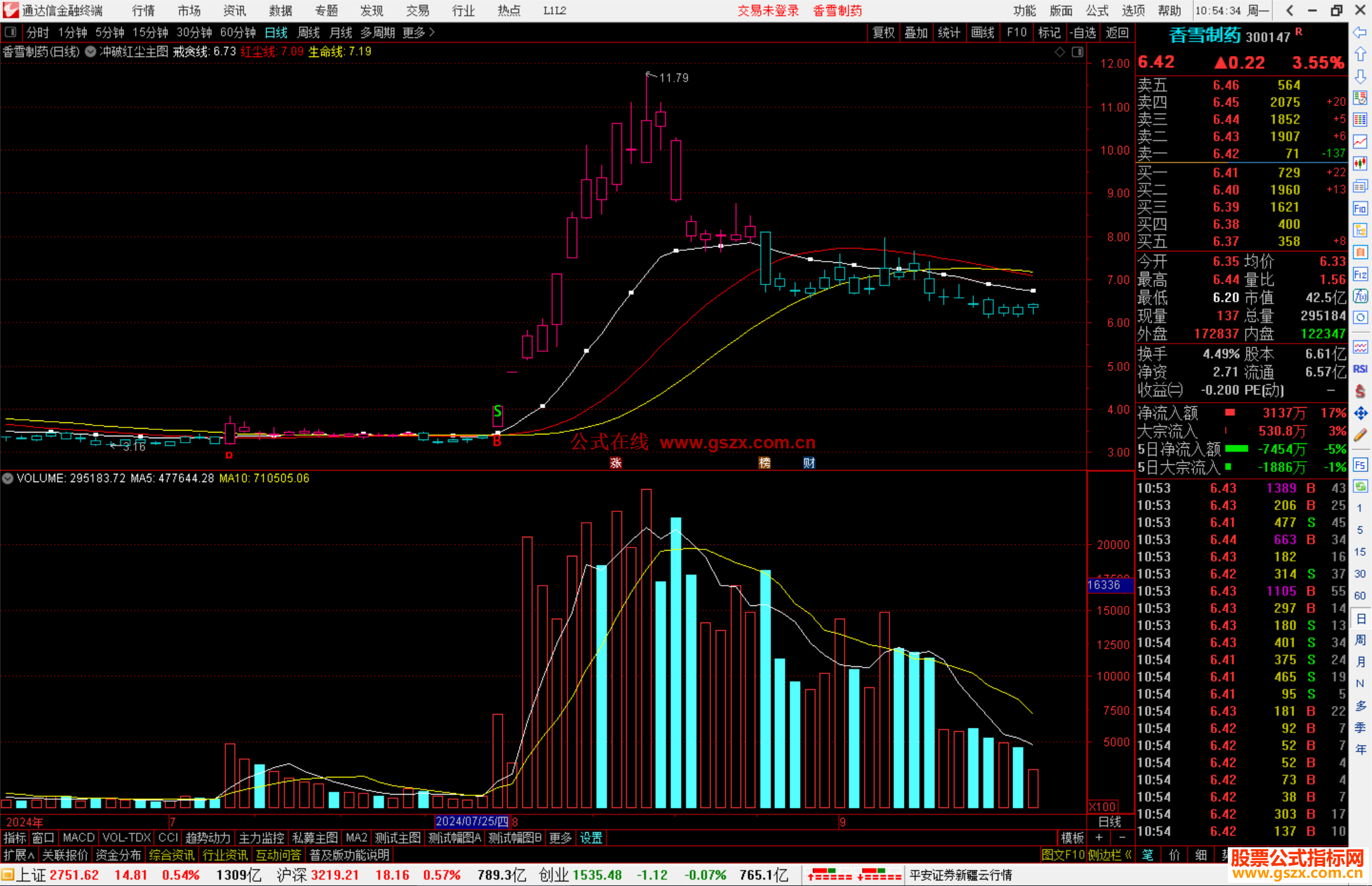Select the 季 quarterly period in right sidebar
This screenshot has width=1372, height=886.
point(1360,728)
